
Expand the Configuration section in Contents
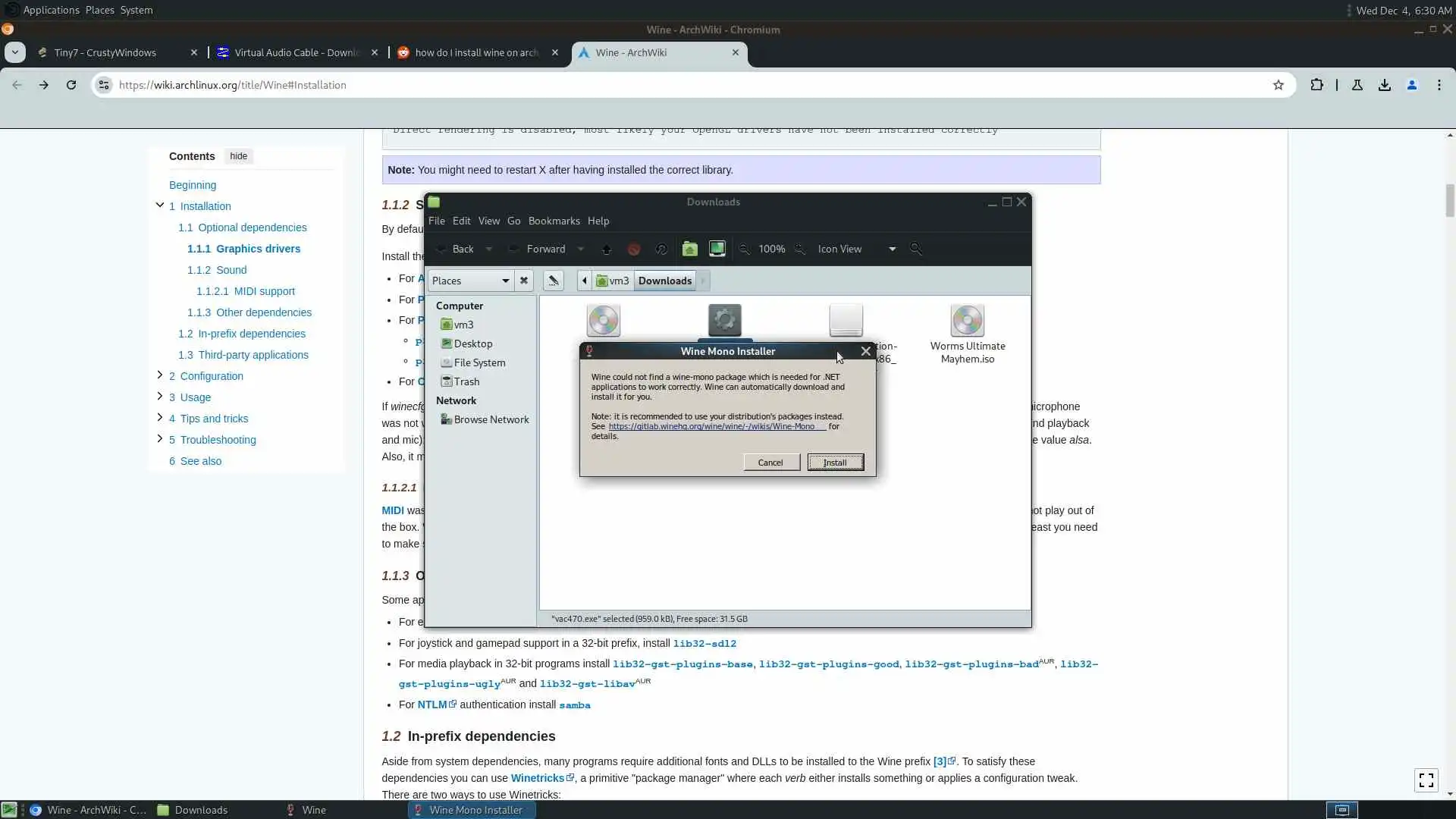[x=159, y=375]
